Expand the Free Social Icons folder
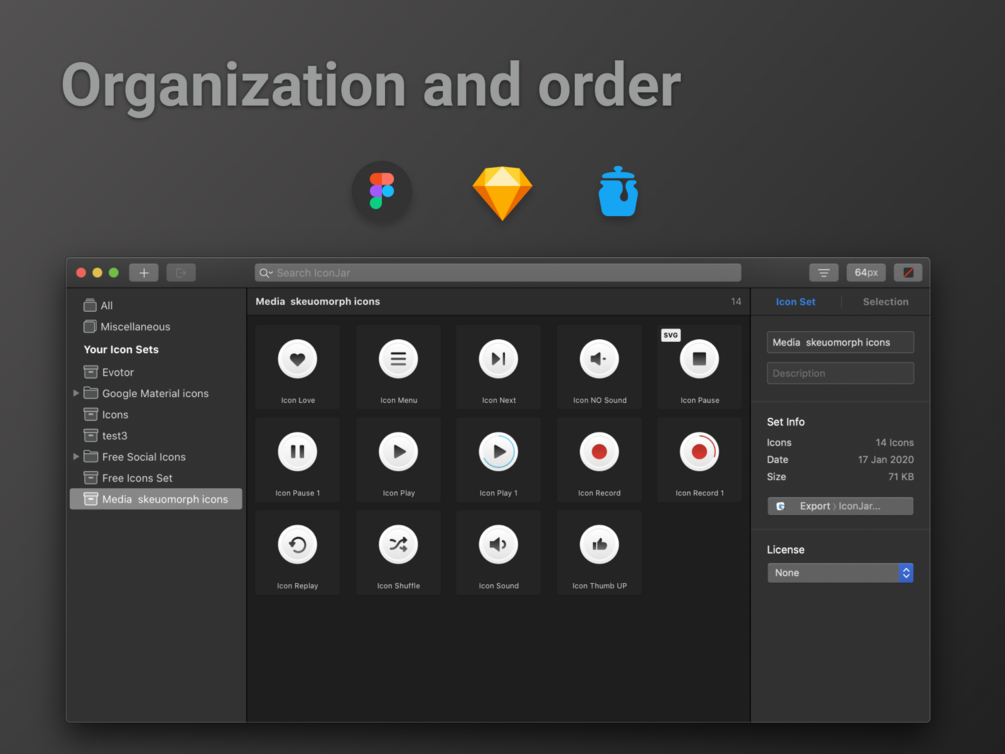The height and width of the screenshot is (754, 1005). click(75, 456)
